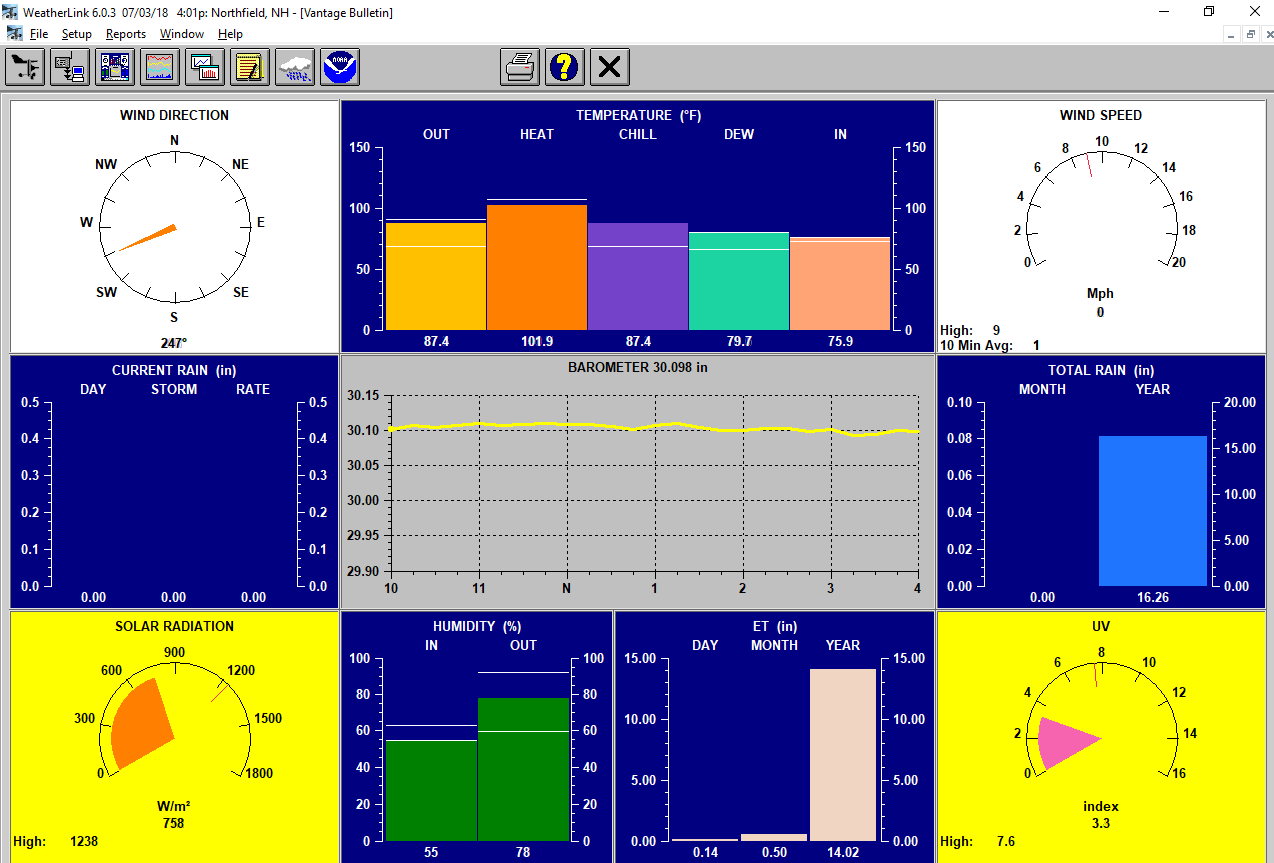Viewport: 1274px width, 863px height.
Task: Click the CHILL temperature column label
Action: pyautogui.click(x=638, y=134)
